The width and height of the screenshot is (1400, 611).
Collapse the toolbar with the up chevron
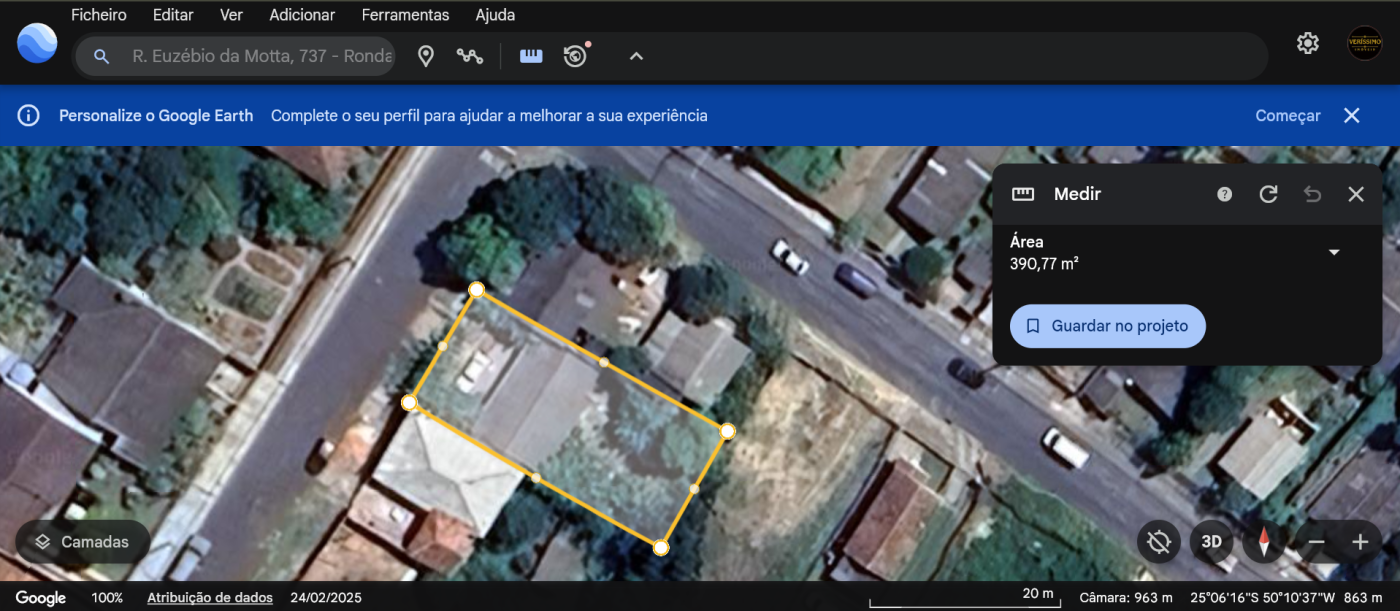click(x=636, y=56)
